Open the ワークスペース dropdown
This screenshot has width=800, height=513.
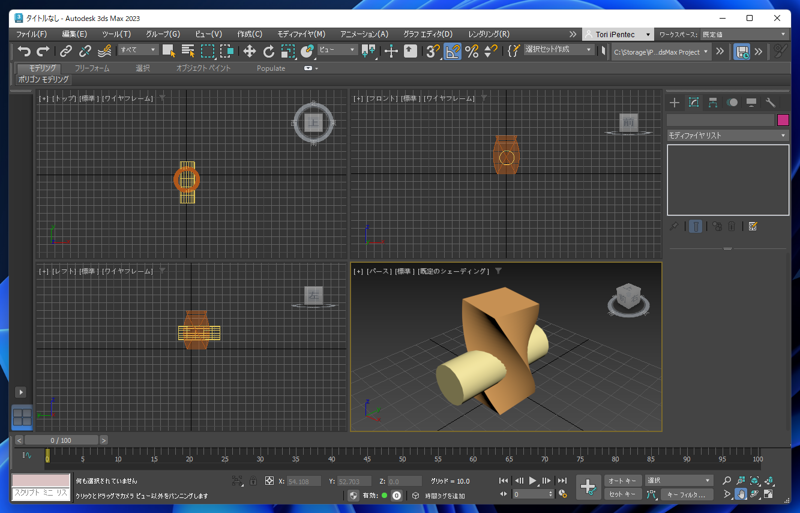pos(744,34)
